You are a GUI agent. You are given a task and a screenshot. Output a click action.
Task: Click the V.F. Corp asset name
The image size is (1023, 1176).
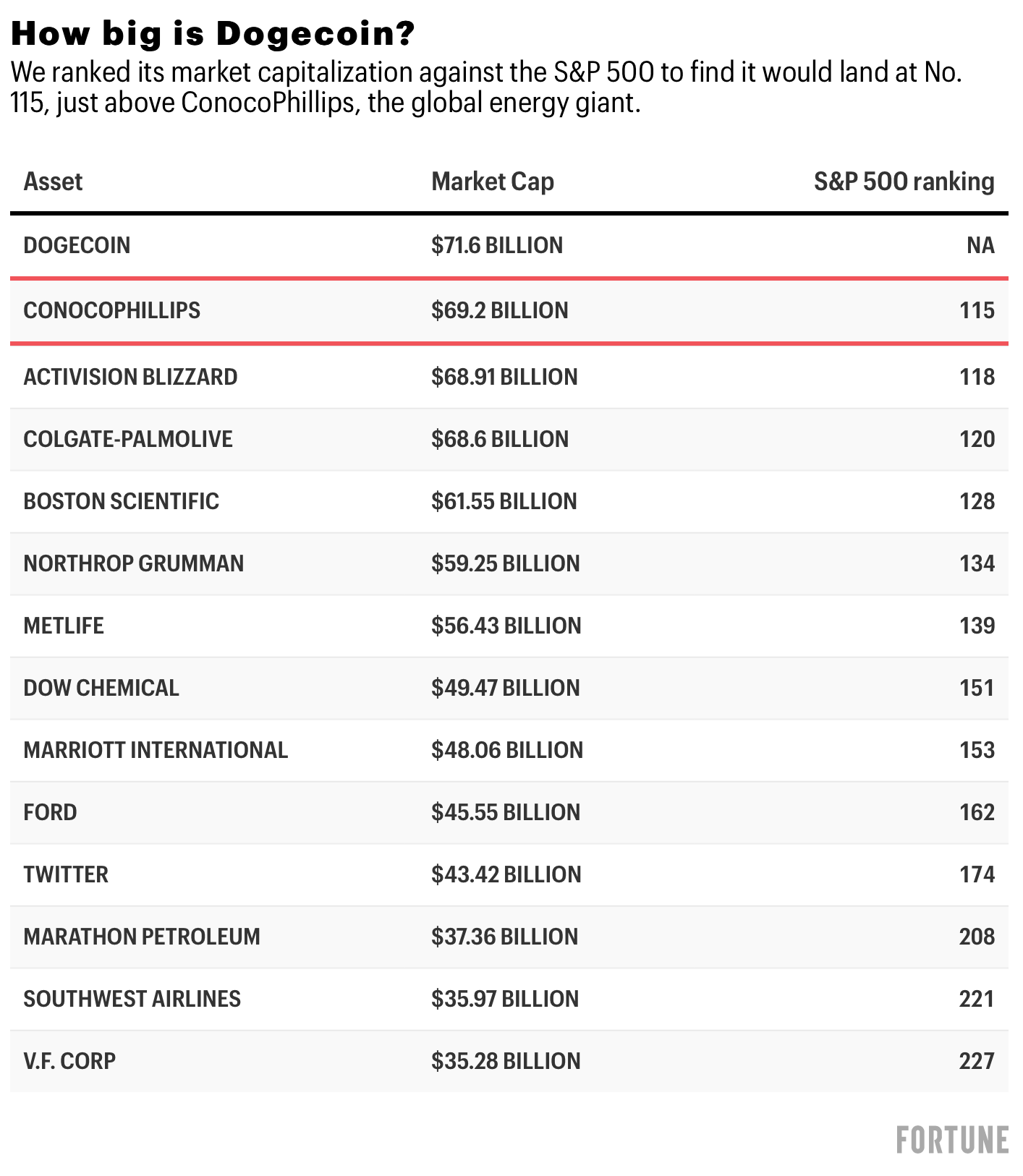pyautogui.click(x=69, y=1061)
